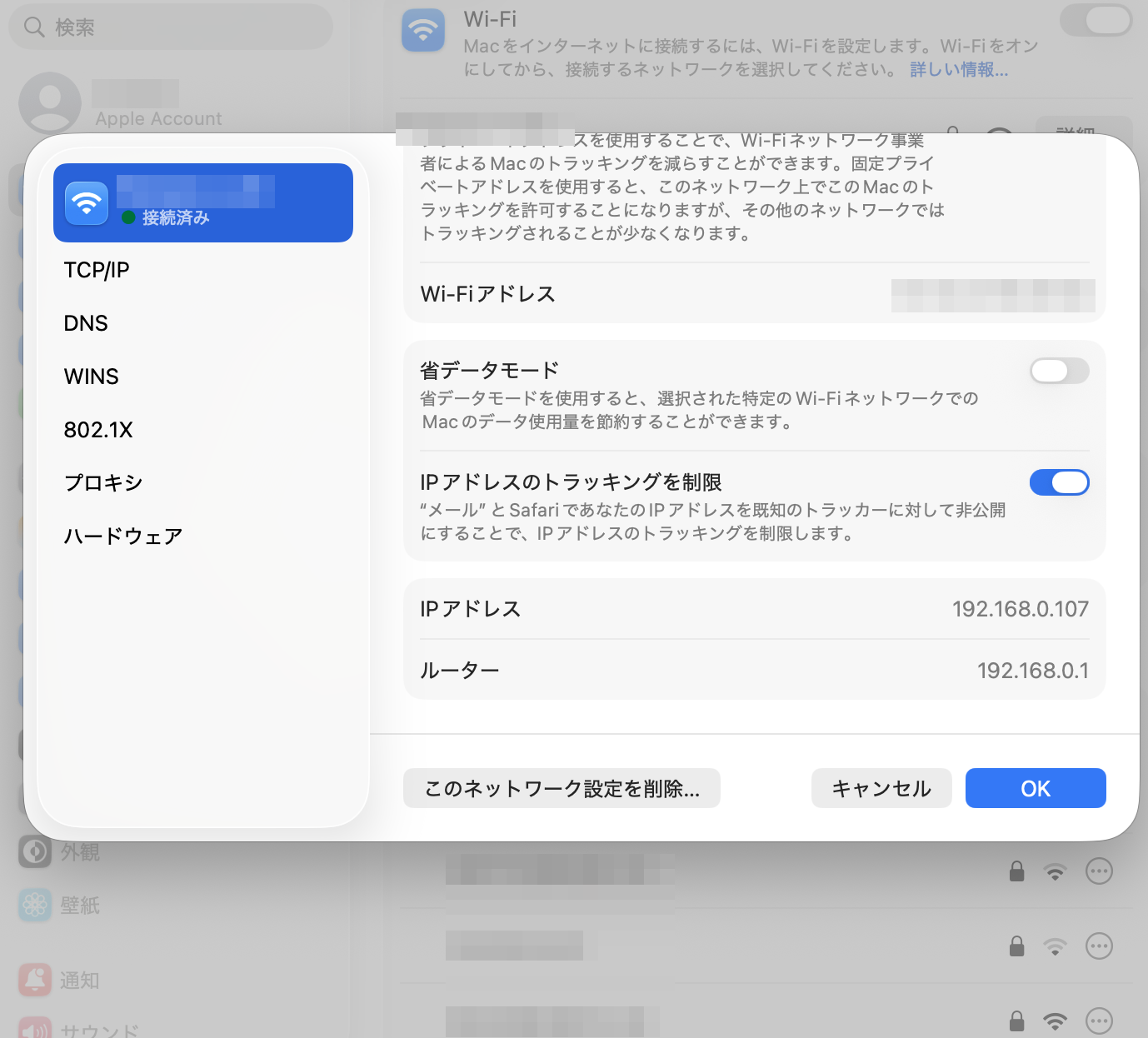This screenshot has width=1148, height=1038.
Task: Switch to the DNS section
Action: pos(86,323)
